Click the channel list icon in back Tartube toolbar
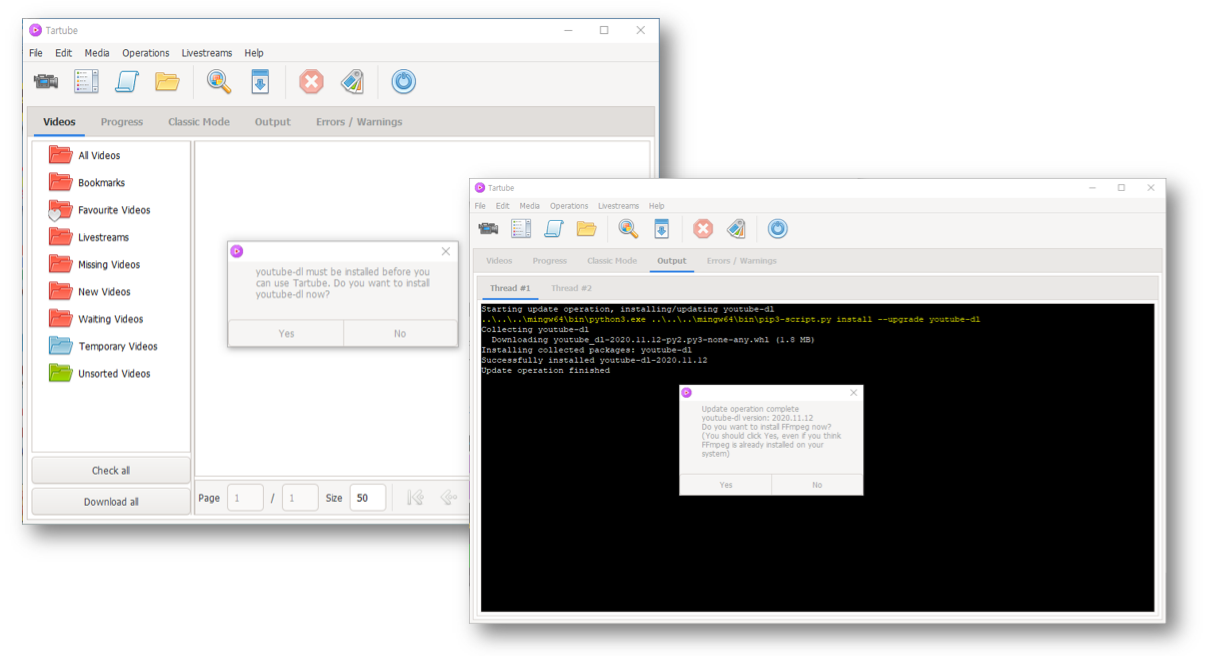This screenshot has height=656, width=1205. coord(86,82)
